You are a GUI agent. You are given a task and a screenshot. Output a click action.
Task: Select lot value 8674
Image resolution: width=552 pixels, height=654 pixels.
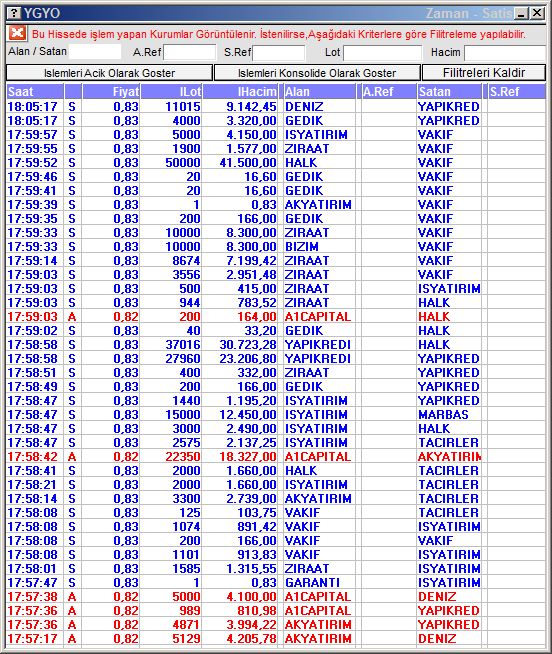(187, 261)
